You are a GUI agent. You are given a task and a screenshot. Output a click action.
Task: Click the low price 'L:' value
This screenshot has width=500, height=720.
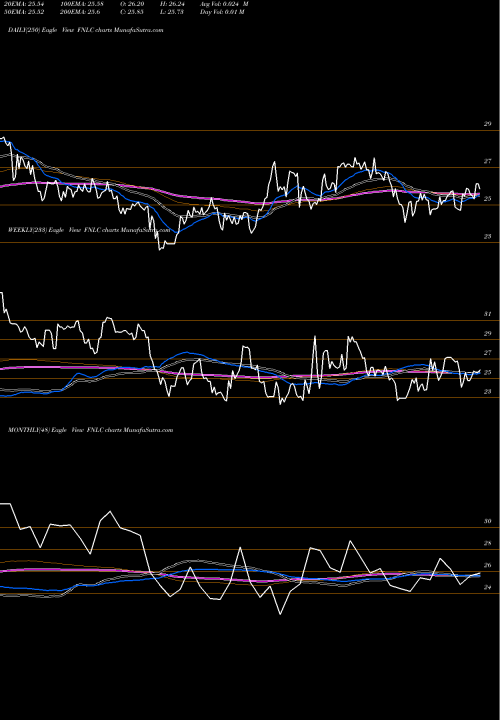tap(172, 12)
